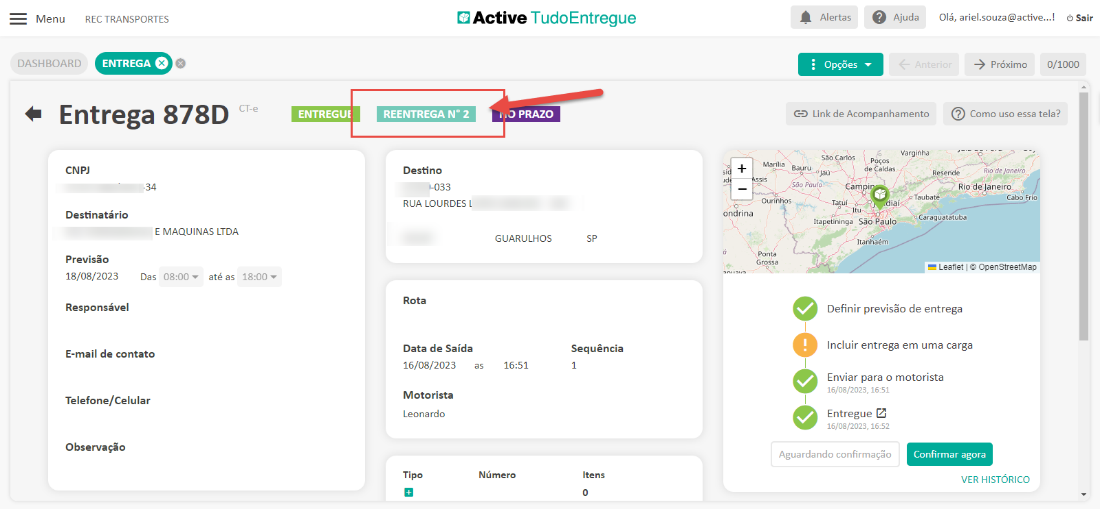Click the NO PRAZO badge
Viewport: 1100px width, 509px height.
(x=525, y=114)
